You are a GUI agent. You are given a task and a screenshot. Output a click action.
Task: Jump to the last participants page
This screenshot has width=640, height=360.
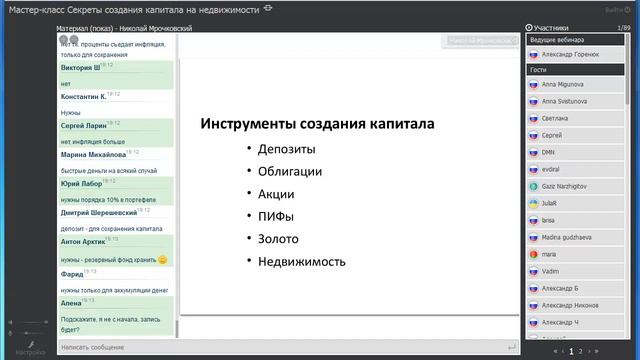(596, 351)
